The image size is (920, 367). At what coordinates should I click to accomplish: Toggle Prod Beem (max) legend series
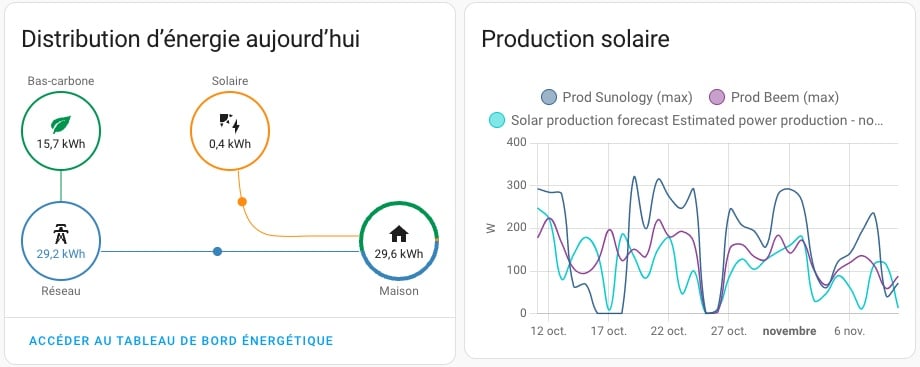point(774,97)
